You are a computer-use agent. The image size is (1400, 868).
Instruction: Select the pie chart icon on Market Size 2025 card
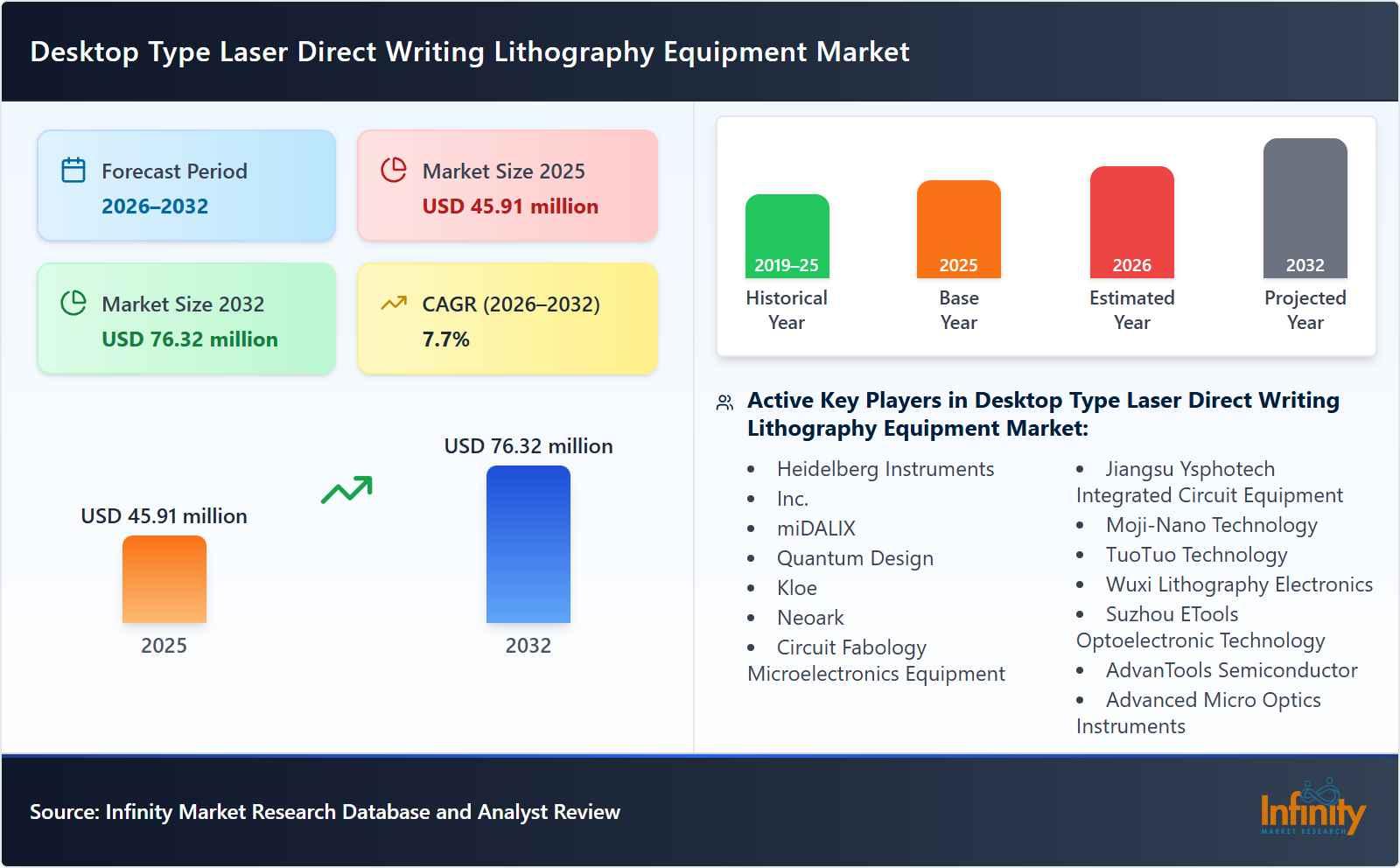pos(394,171)
